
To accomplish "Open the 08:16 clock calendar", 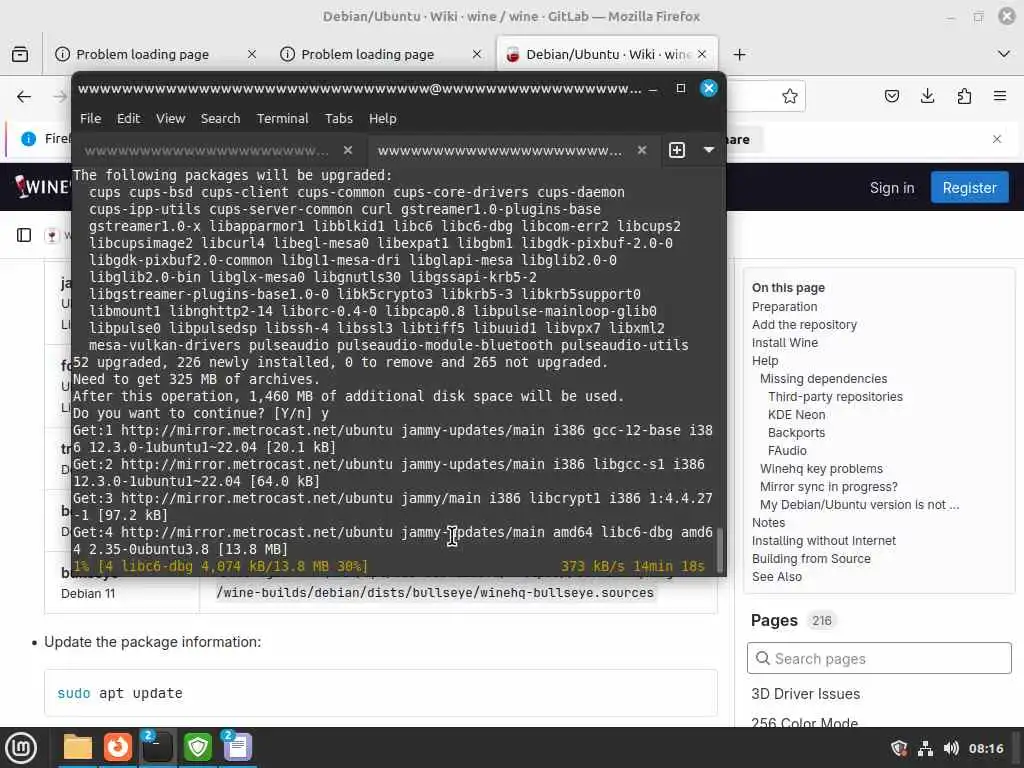I will click(985, 748).
